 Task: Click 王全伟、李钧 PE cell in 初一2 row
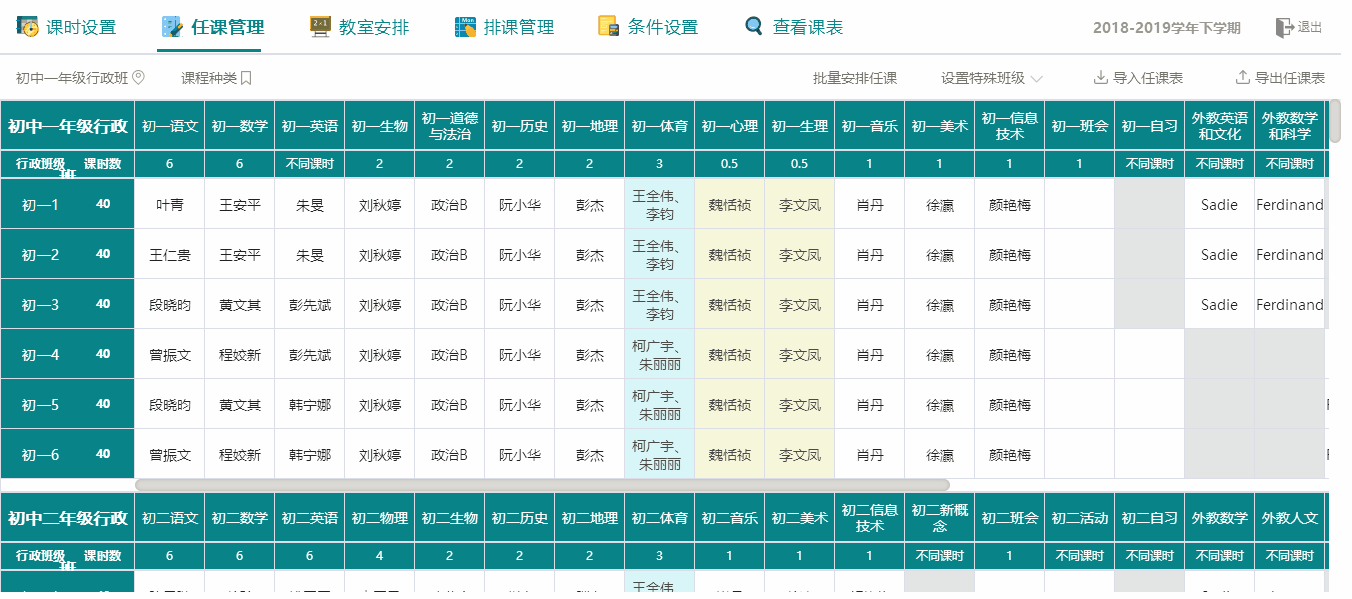click(x=660, y=254)
